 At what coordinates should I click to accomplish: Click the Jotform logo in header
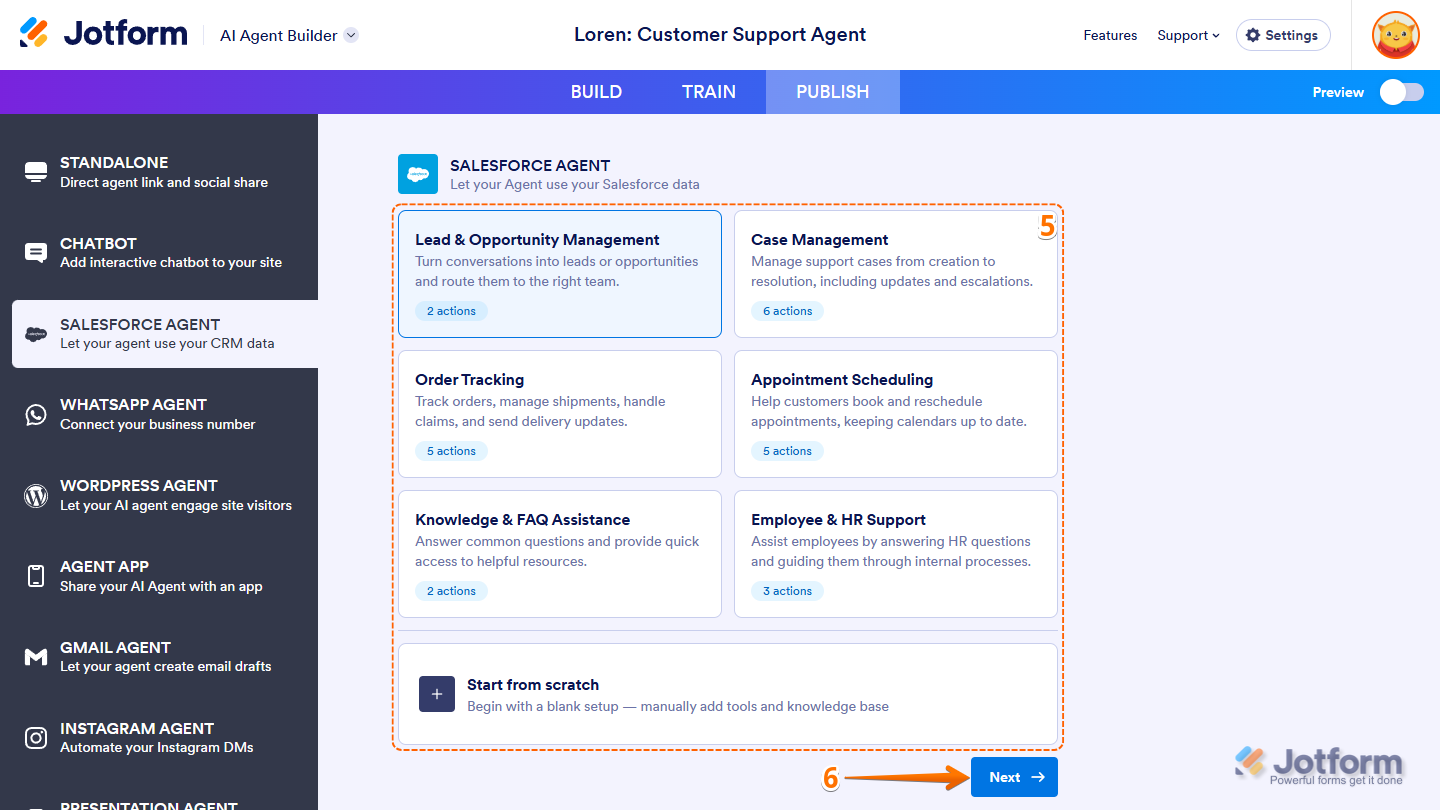coord(103,34)
